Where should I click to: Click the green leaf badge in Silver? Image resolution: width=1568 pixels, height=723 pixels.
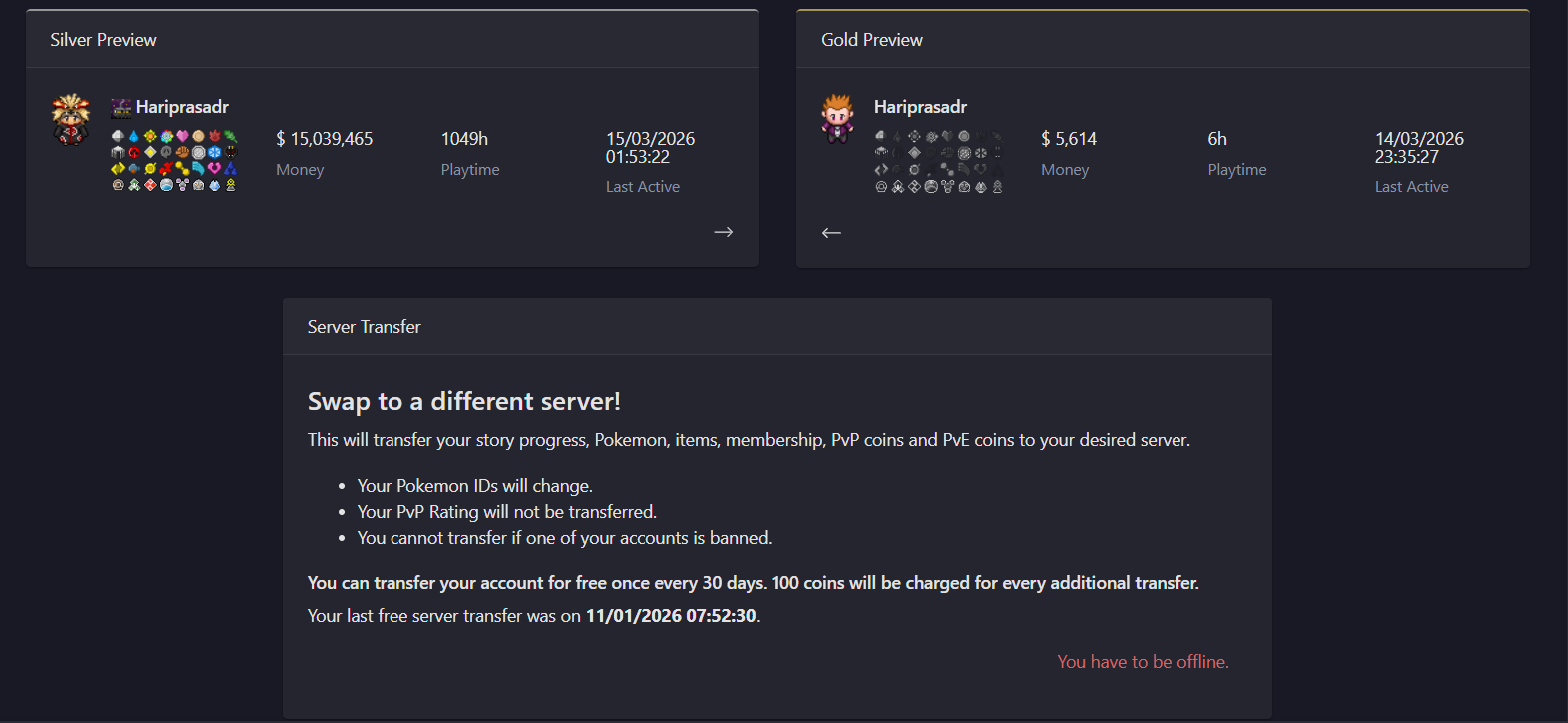point(230,136)
